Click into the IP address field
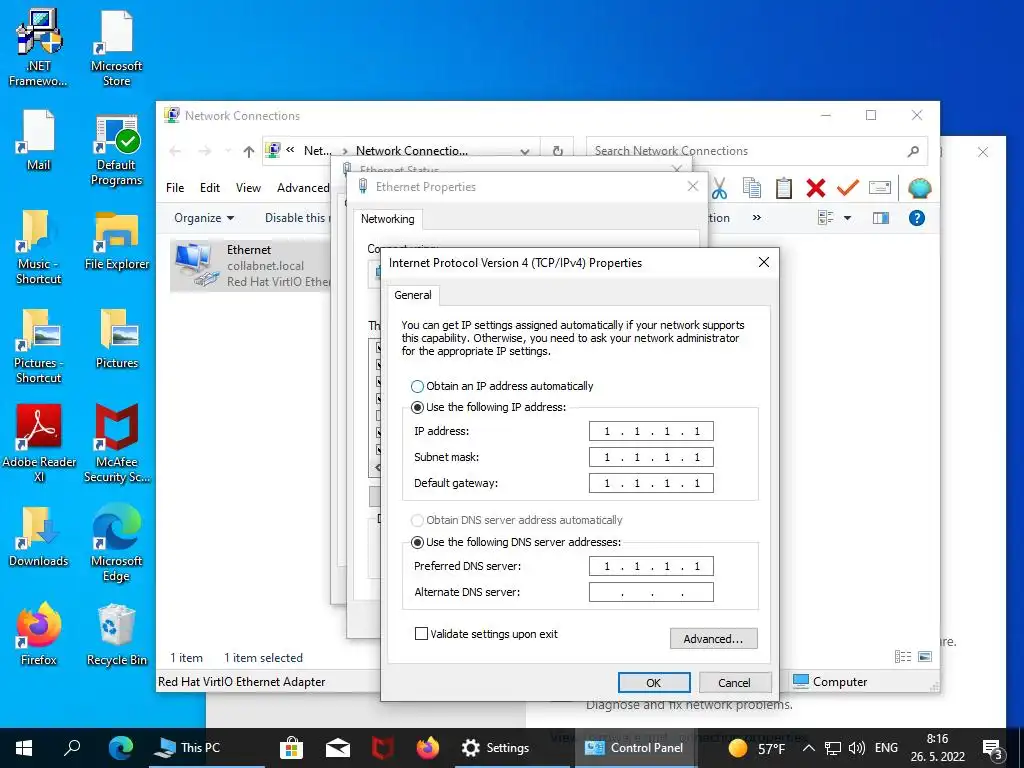Screen dimensions: 1024x768 [x=651, y=431]
